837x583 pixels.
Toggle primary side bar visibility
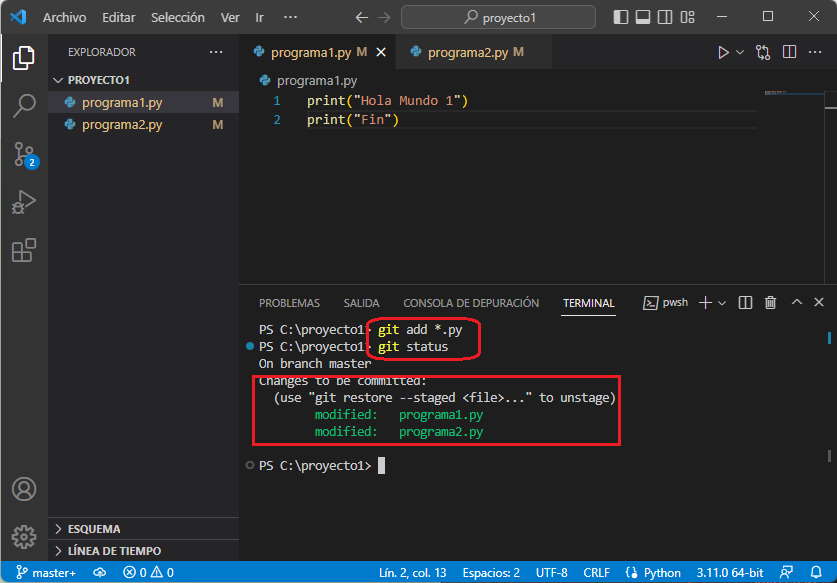[621, 18]
